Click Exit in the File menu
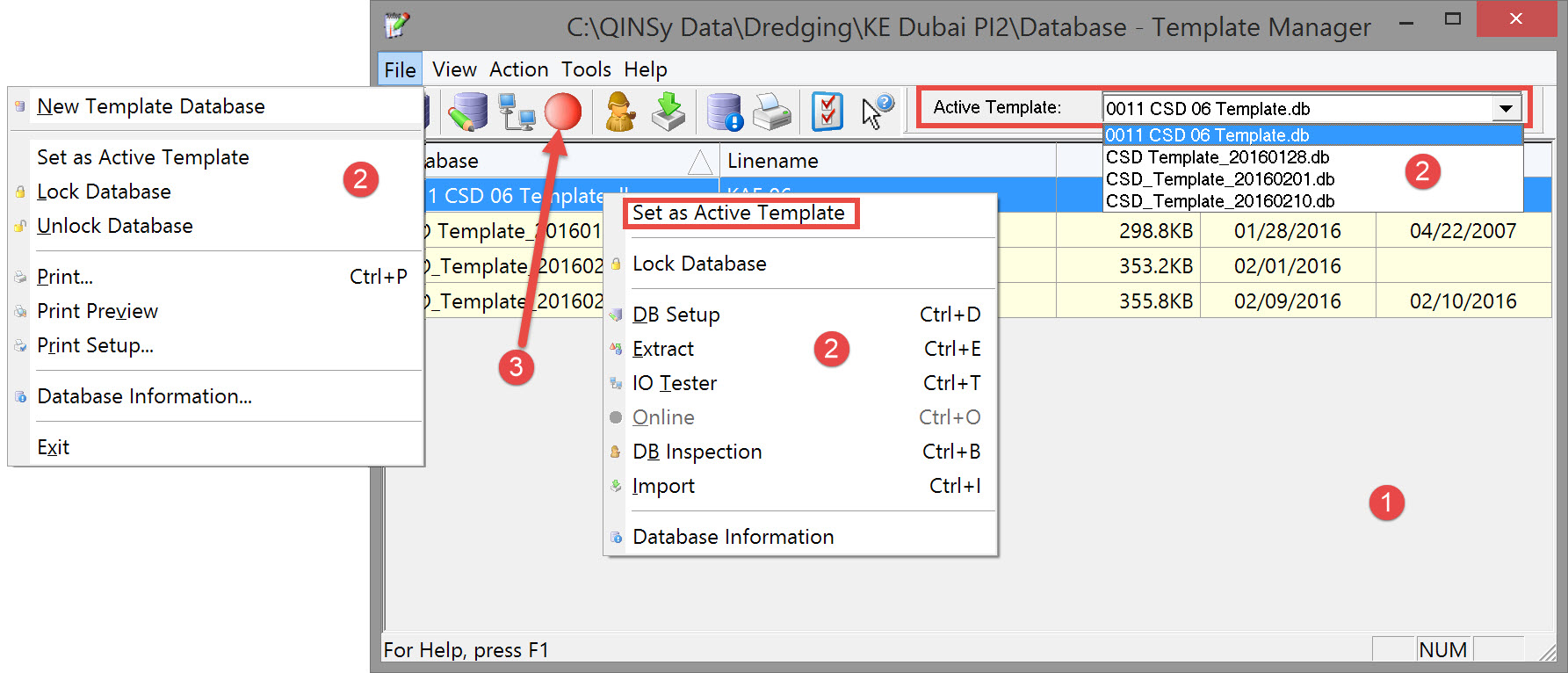The image size is (1568, 673). pos(216,447)
